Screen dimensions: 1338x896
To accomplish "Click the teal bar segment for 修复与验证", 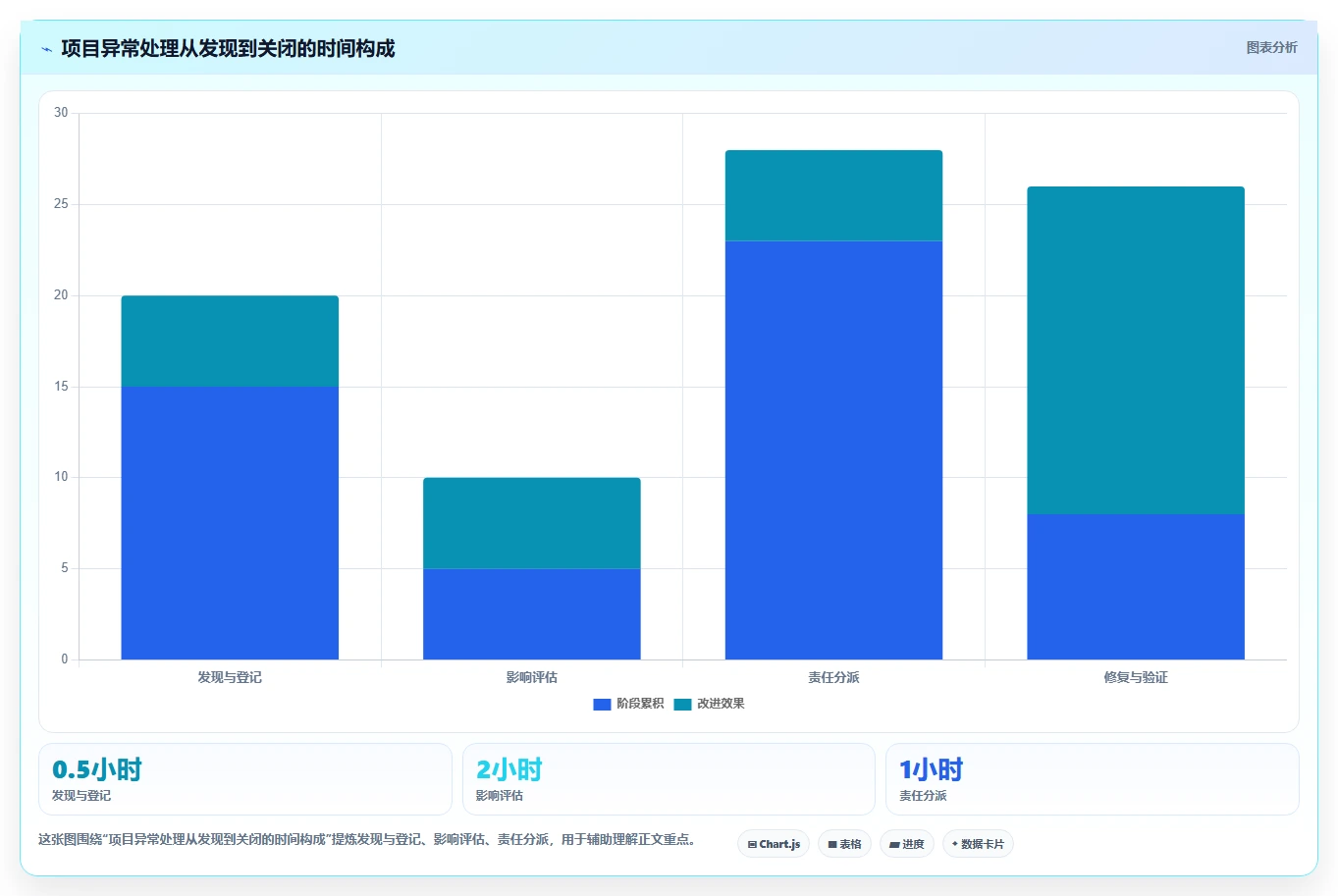I will pyautogui.click(x=1136, y=350).
